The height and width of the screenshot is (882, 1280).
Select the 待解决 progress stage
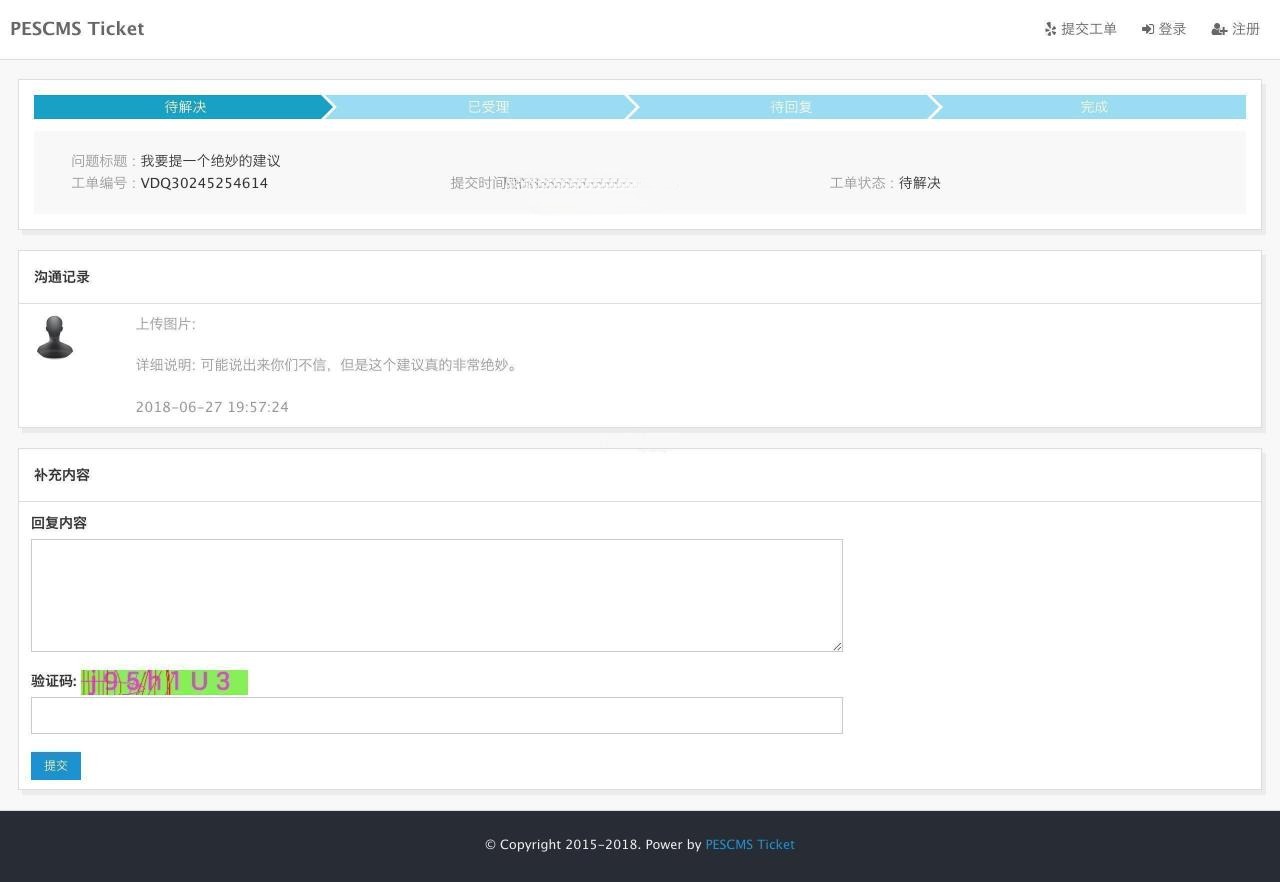(x=184, y=106)
